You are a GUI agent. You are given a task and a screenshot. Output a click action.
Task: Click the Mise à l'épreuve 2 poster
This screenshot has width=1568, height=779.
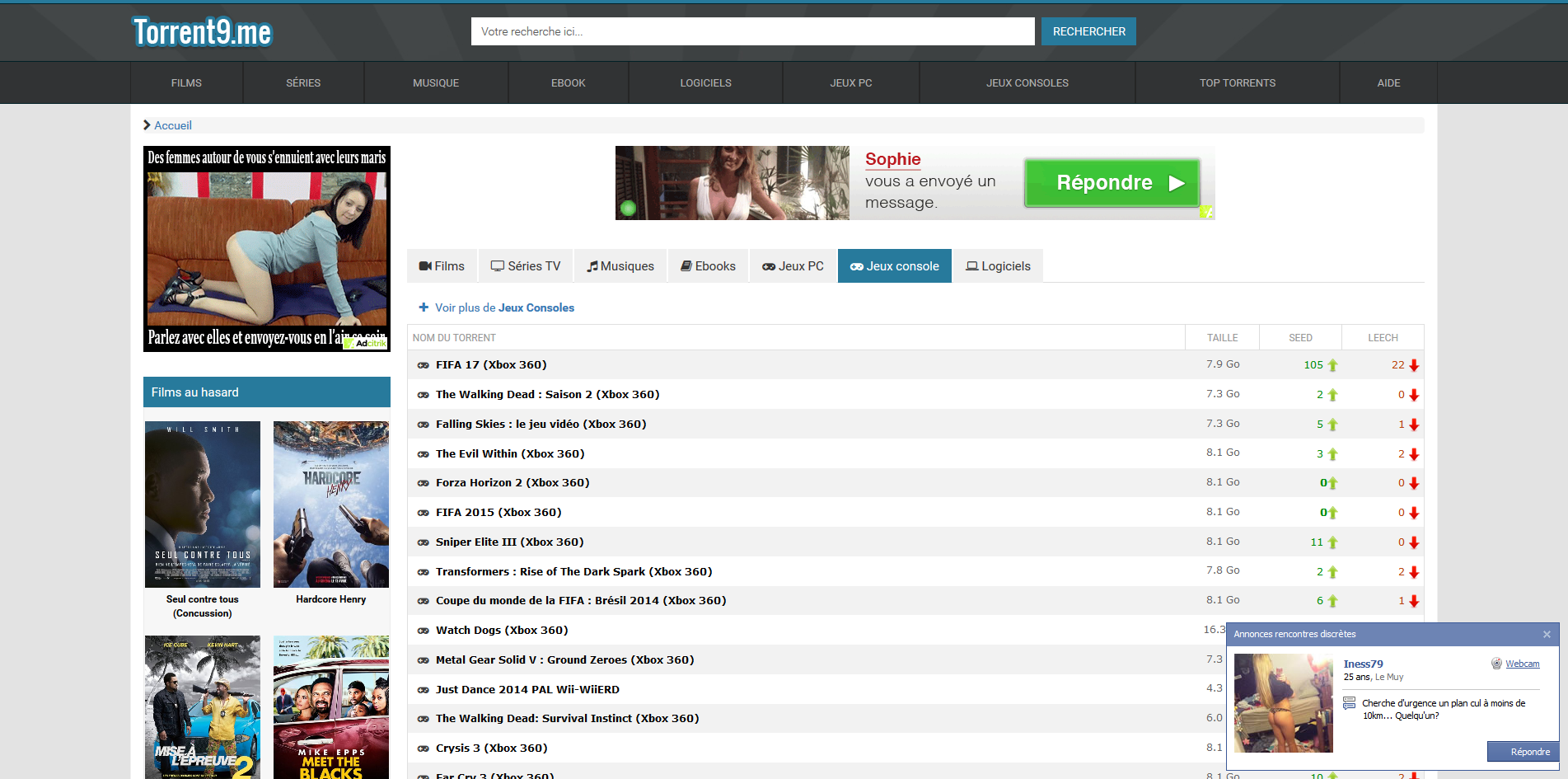click(203, 707)
